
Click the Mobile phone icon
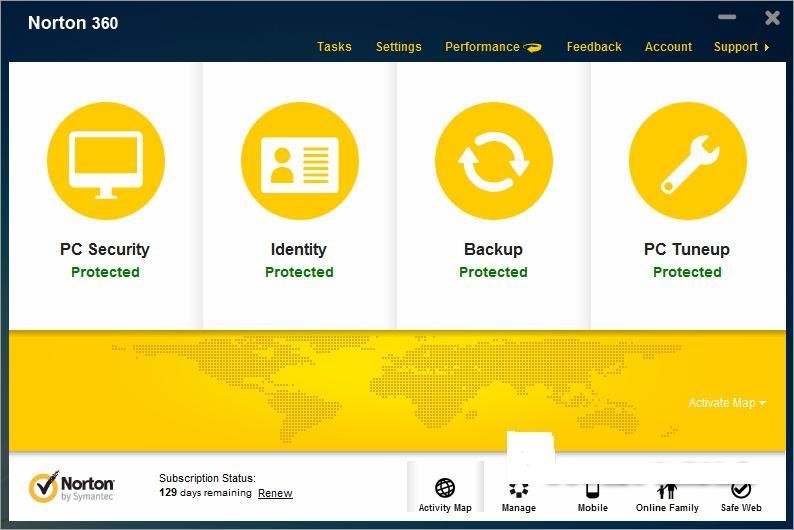tap(592, 490)
